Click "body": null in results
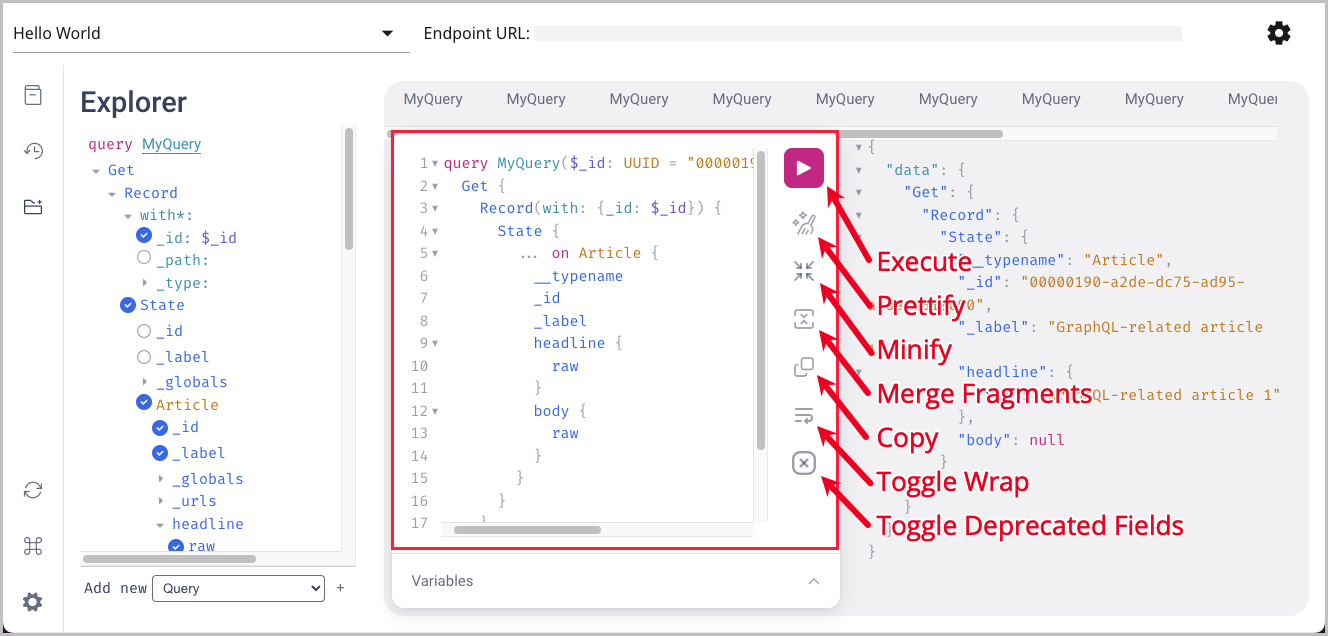This screenshot has width=1328, height=636. 1011,440
